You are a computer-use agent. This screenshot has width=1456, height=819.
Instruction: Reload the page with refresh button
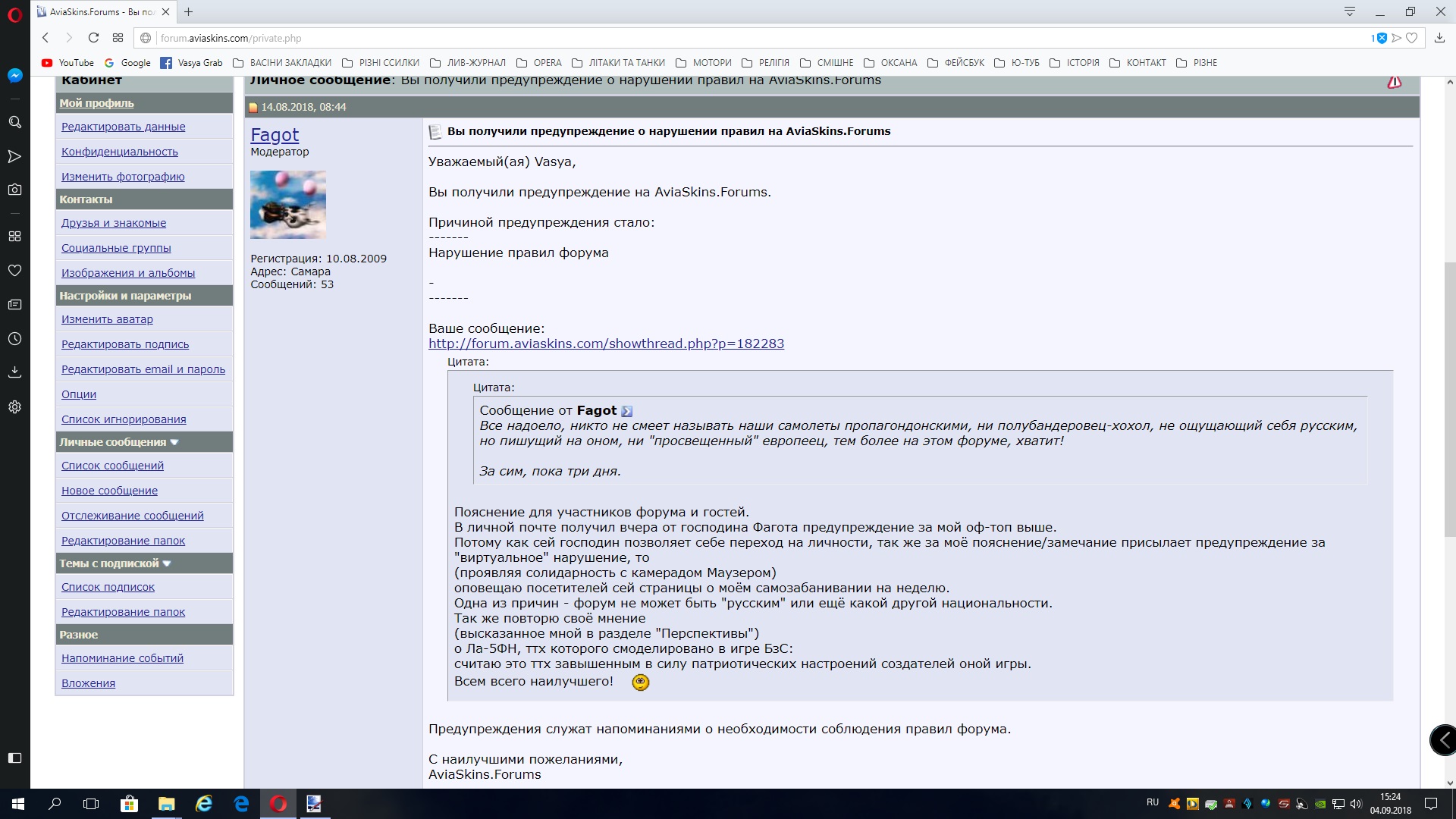[x=93, y=38]
